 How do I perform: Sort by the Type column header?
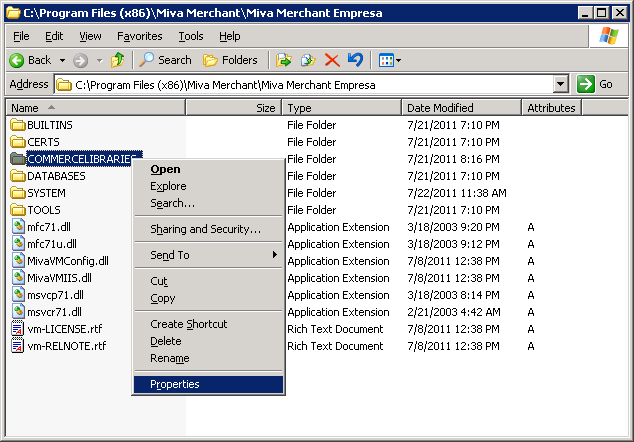coord(342,108)
